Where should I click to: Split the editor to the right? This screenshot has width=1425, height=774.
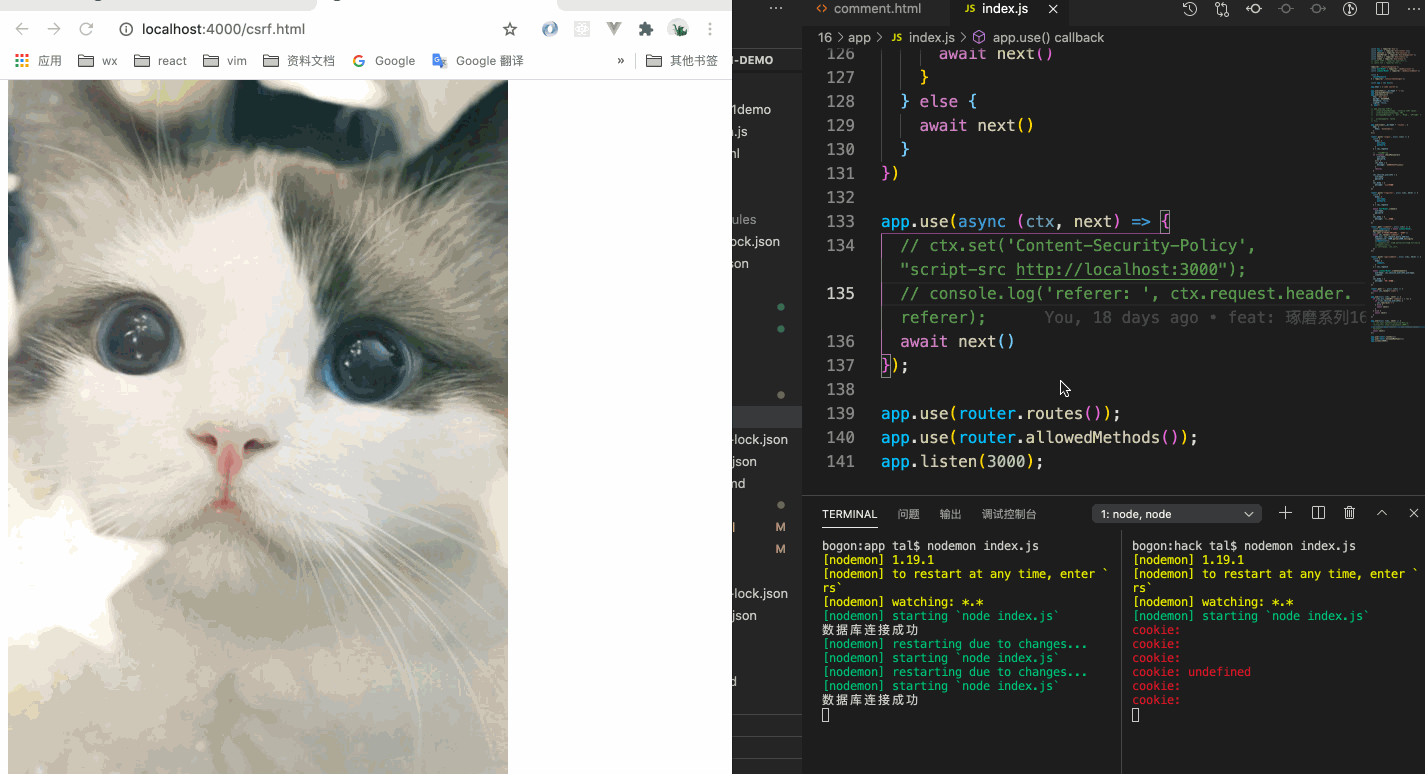click(1382, 9)
